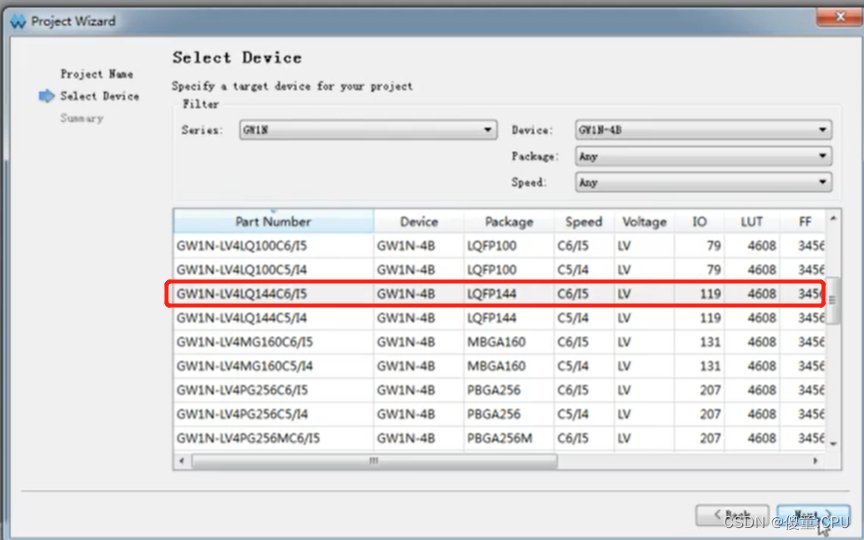Viewport: 864px width, 540px height.
Task: Select part GW1N-LV4LQ144C5/I4
Action: [x=499, y=318]
